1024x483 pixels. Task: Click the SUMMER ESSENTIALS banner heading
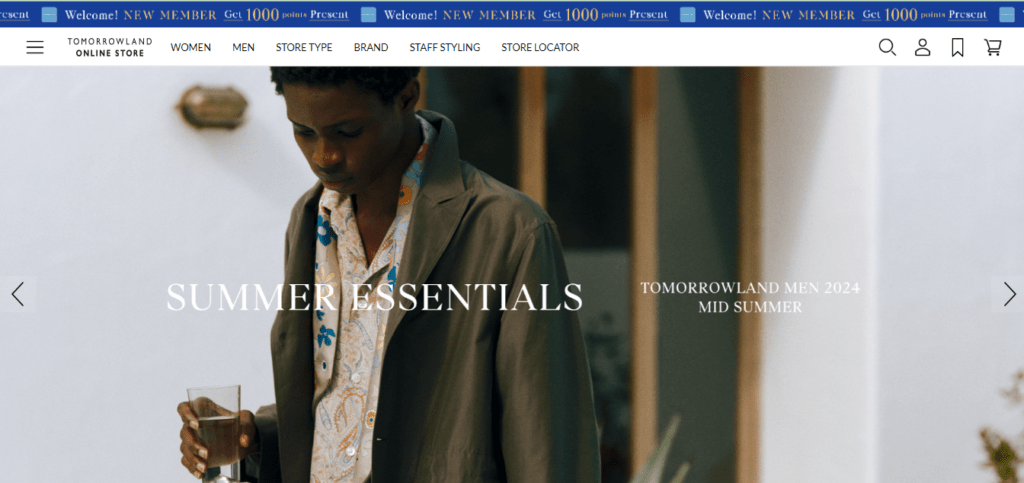(x=374, y=296)
